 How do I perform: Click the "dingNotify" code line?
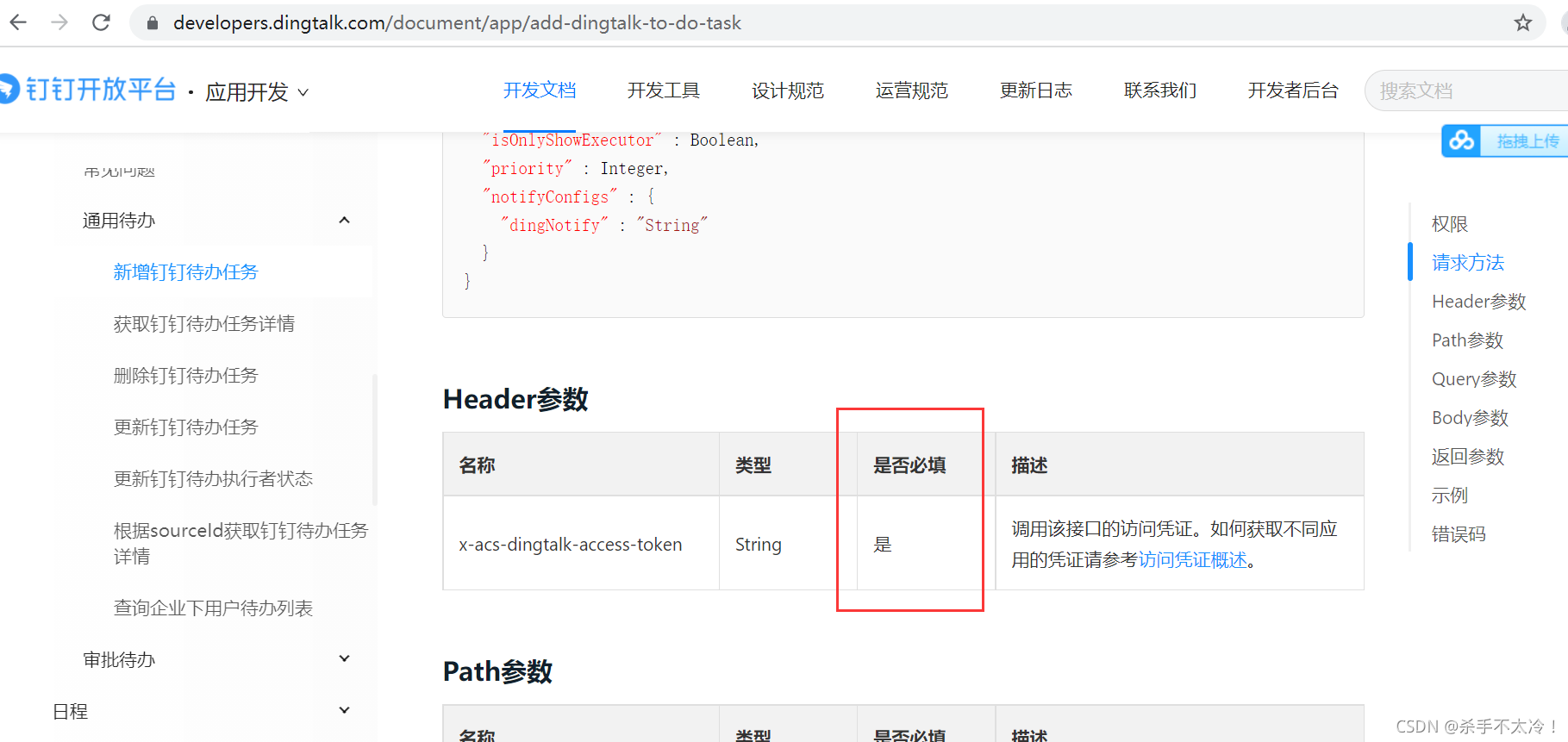pos(603,225)
